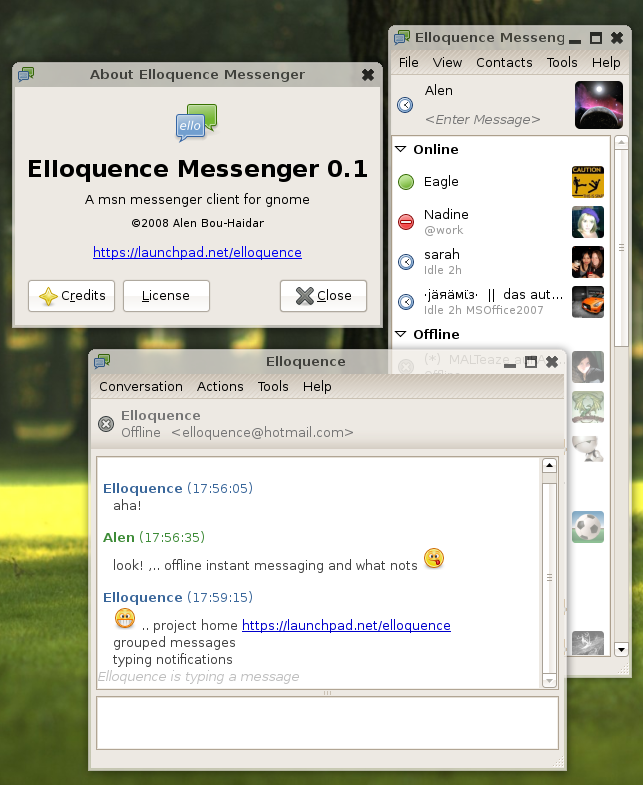Click Alen's idle status clock icon
The image size is (643, 785).
[405, 105]
